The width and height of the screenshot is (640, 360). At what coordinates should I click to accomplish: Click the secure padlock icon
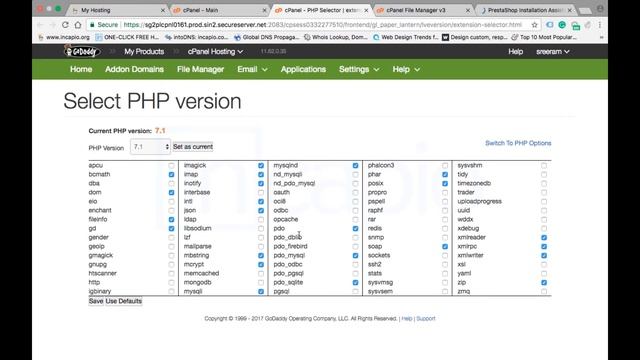click(x=92, y=25)
